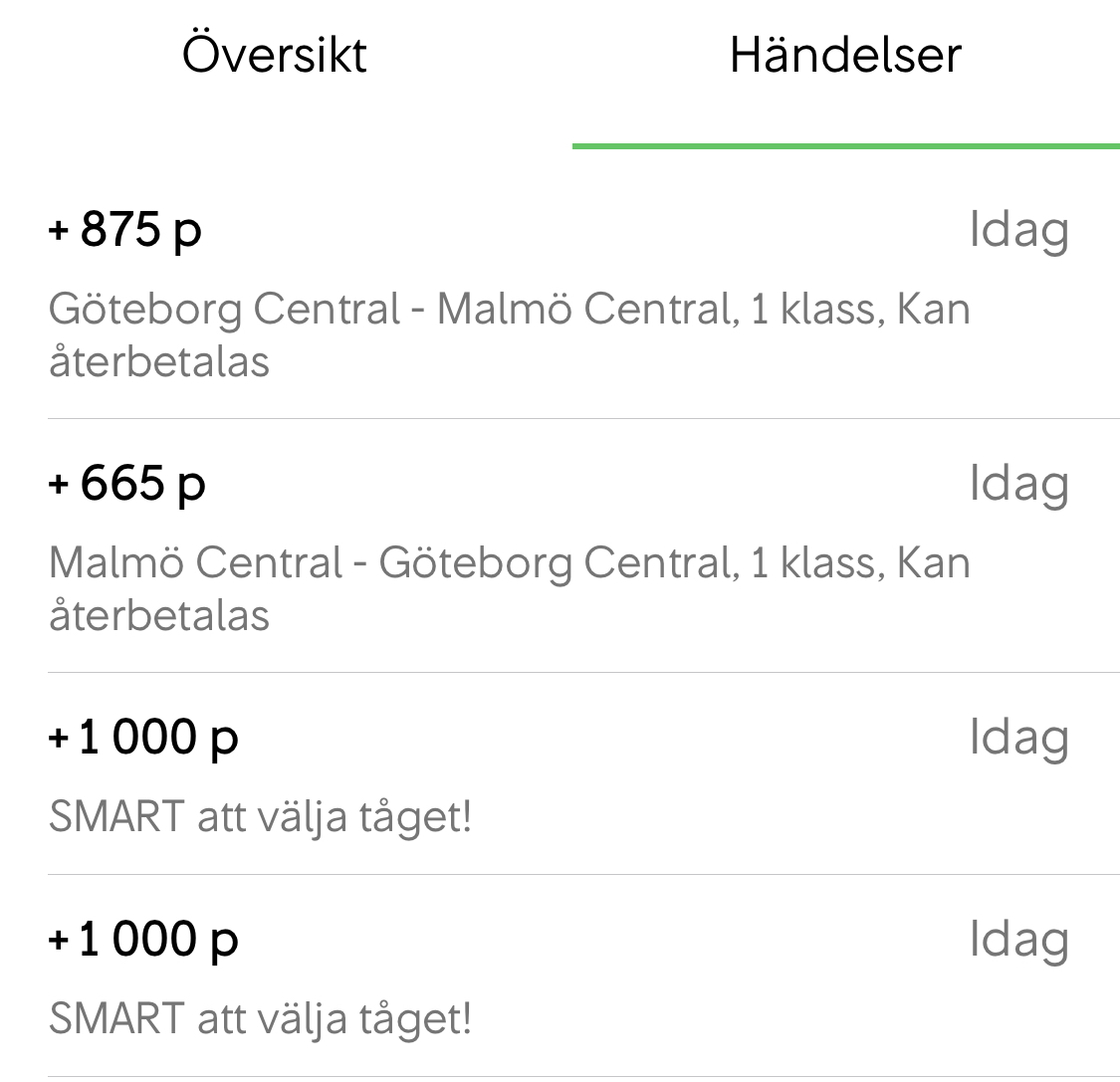Click divider between the two 1 000 p entries
The height and width of the screenshot is (1082, 1120).
click(583, 875)
